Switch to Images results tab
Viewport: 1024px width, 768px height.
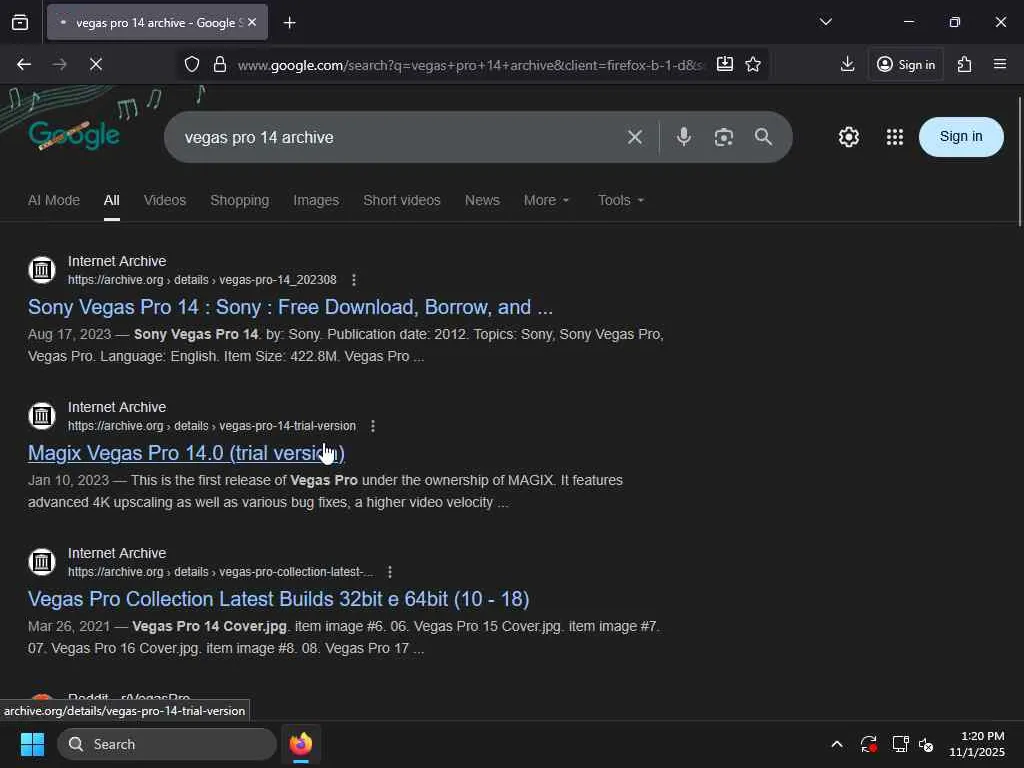pyautogui.click(x=316, y=200)
